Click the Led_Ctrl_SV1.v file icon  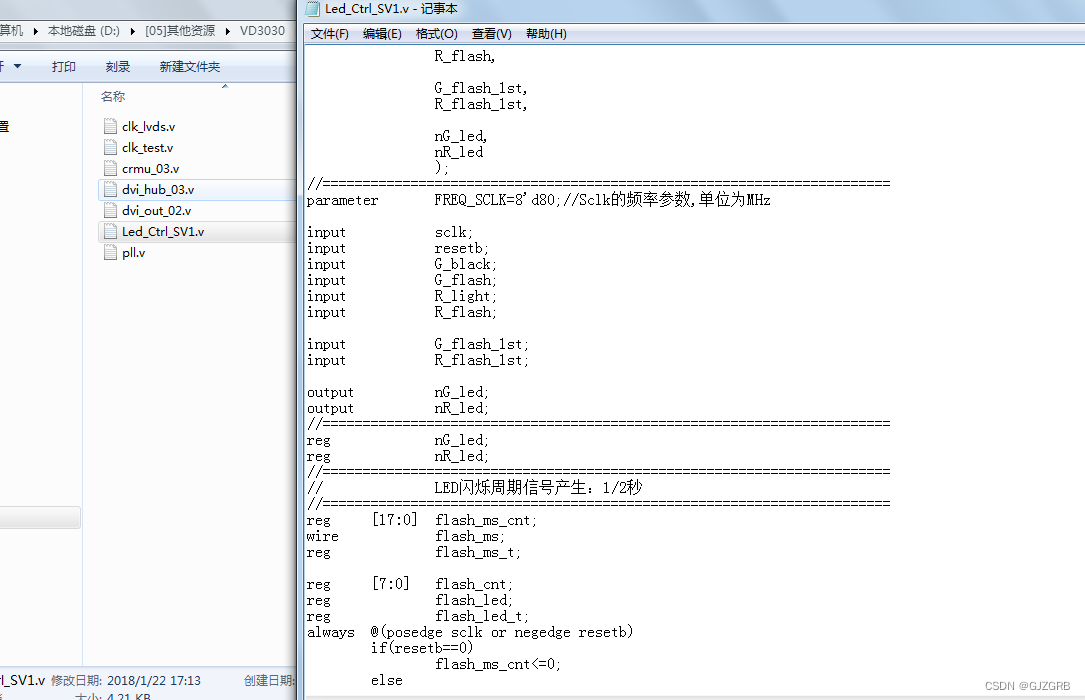coord(110,231)
